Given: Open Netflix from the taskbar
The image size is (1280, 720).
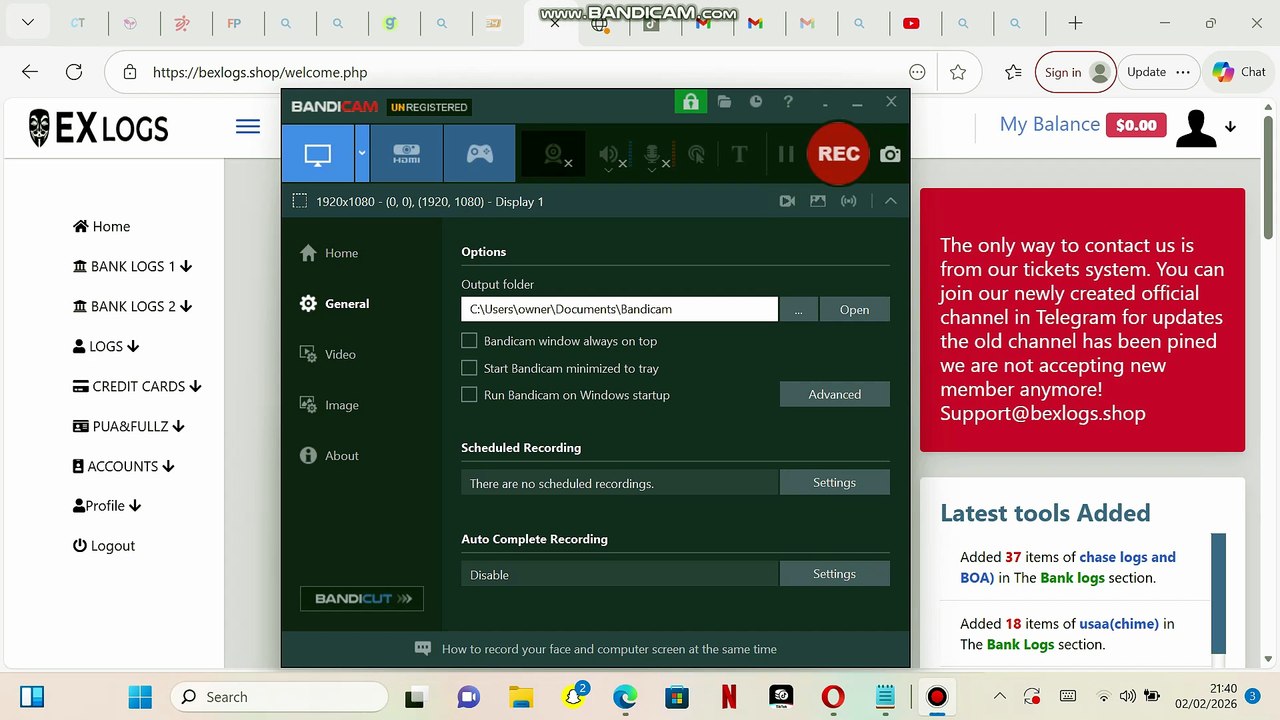Looking at the screenshot, I should click(x=729, y=697).
